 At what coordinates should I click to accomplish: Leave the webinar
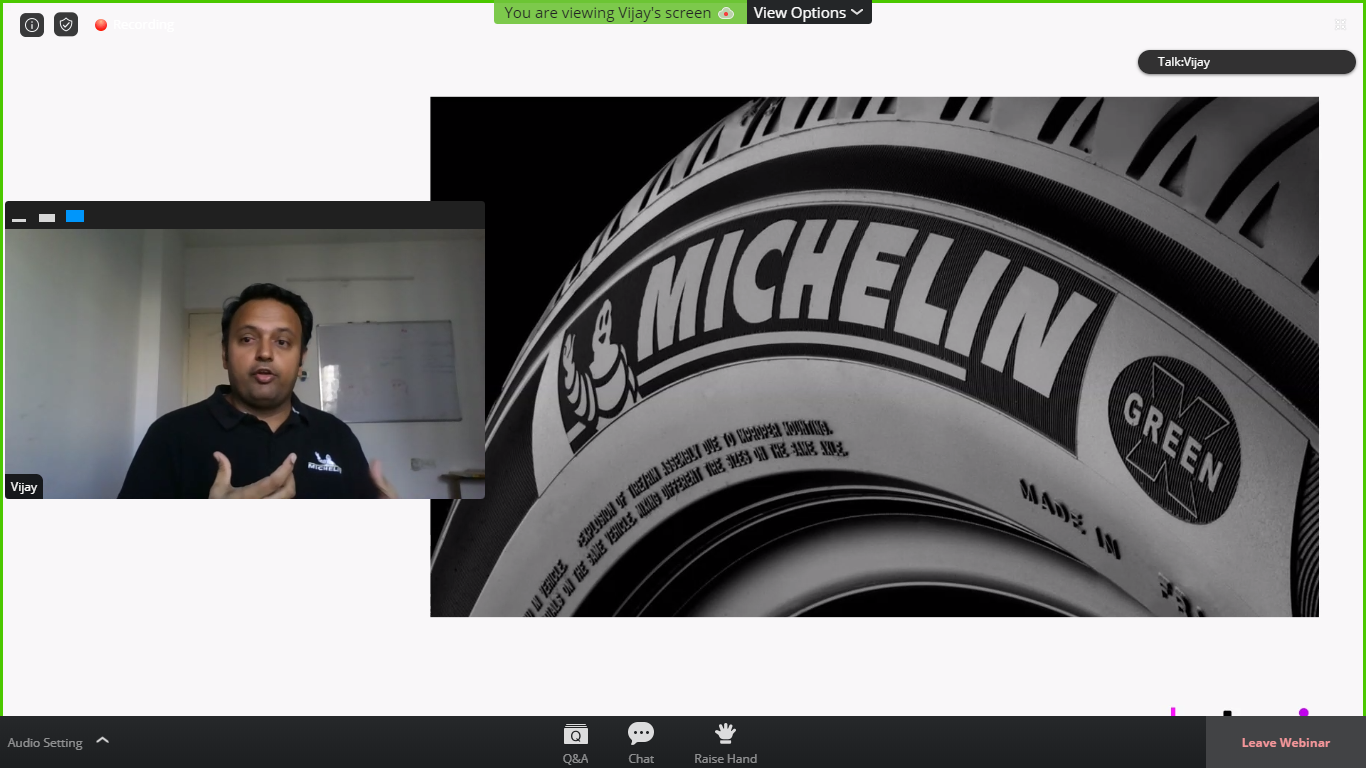coord(1285,743)
